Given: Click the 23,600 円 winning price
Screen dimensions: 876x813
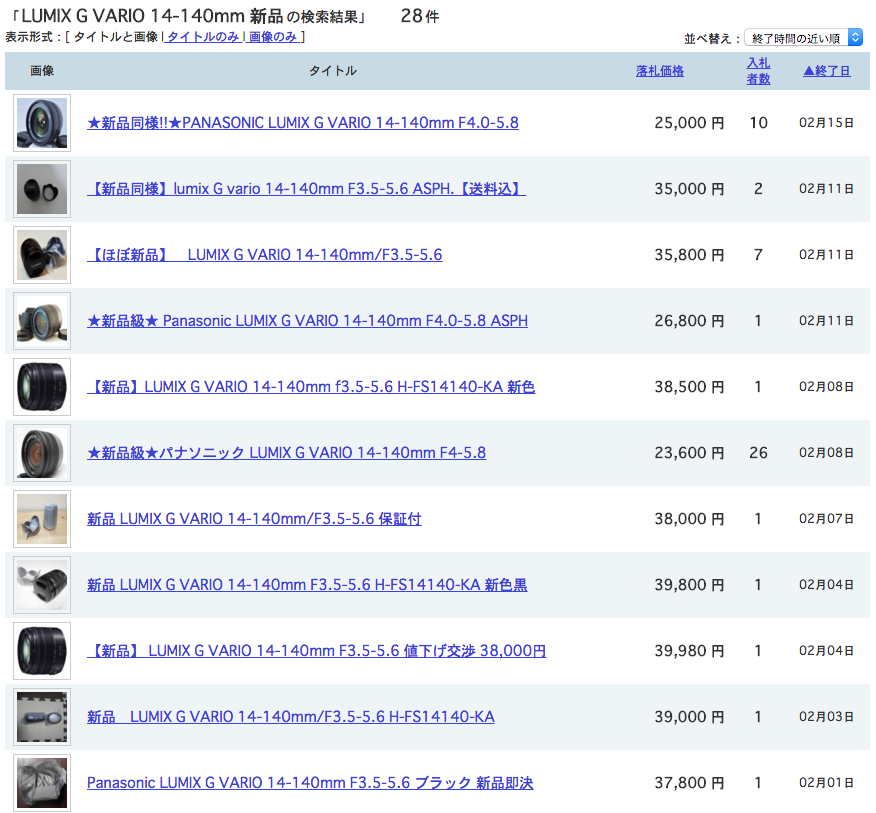Looking at the screenshot, I should point(689,453).
